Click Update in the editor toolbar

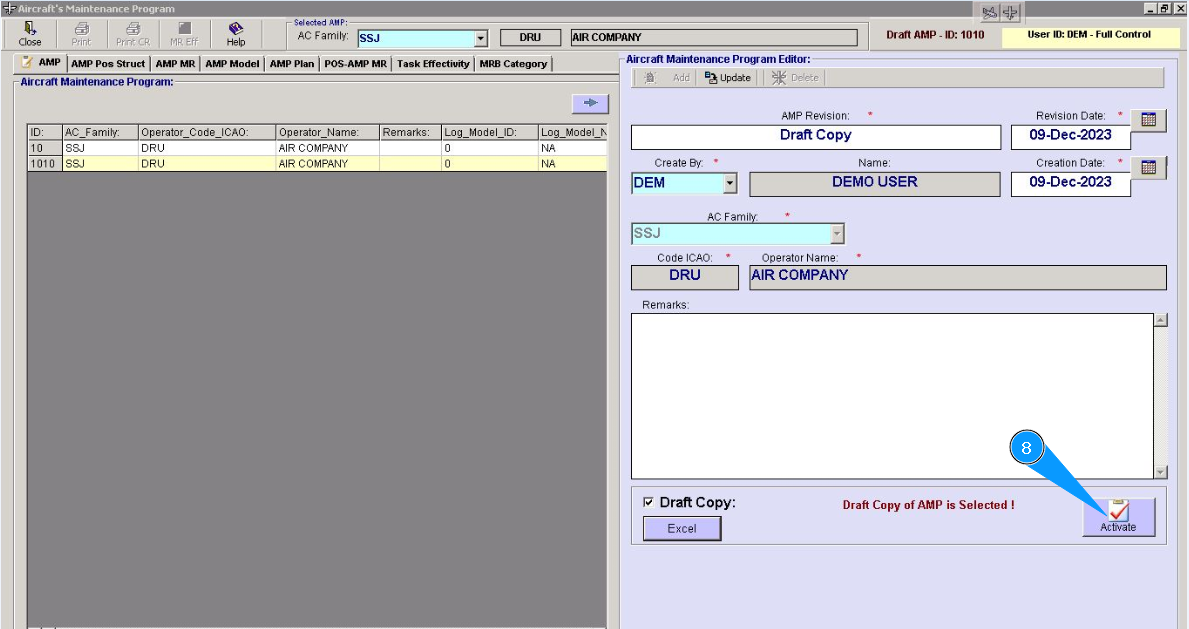click(727, 77)
